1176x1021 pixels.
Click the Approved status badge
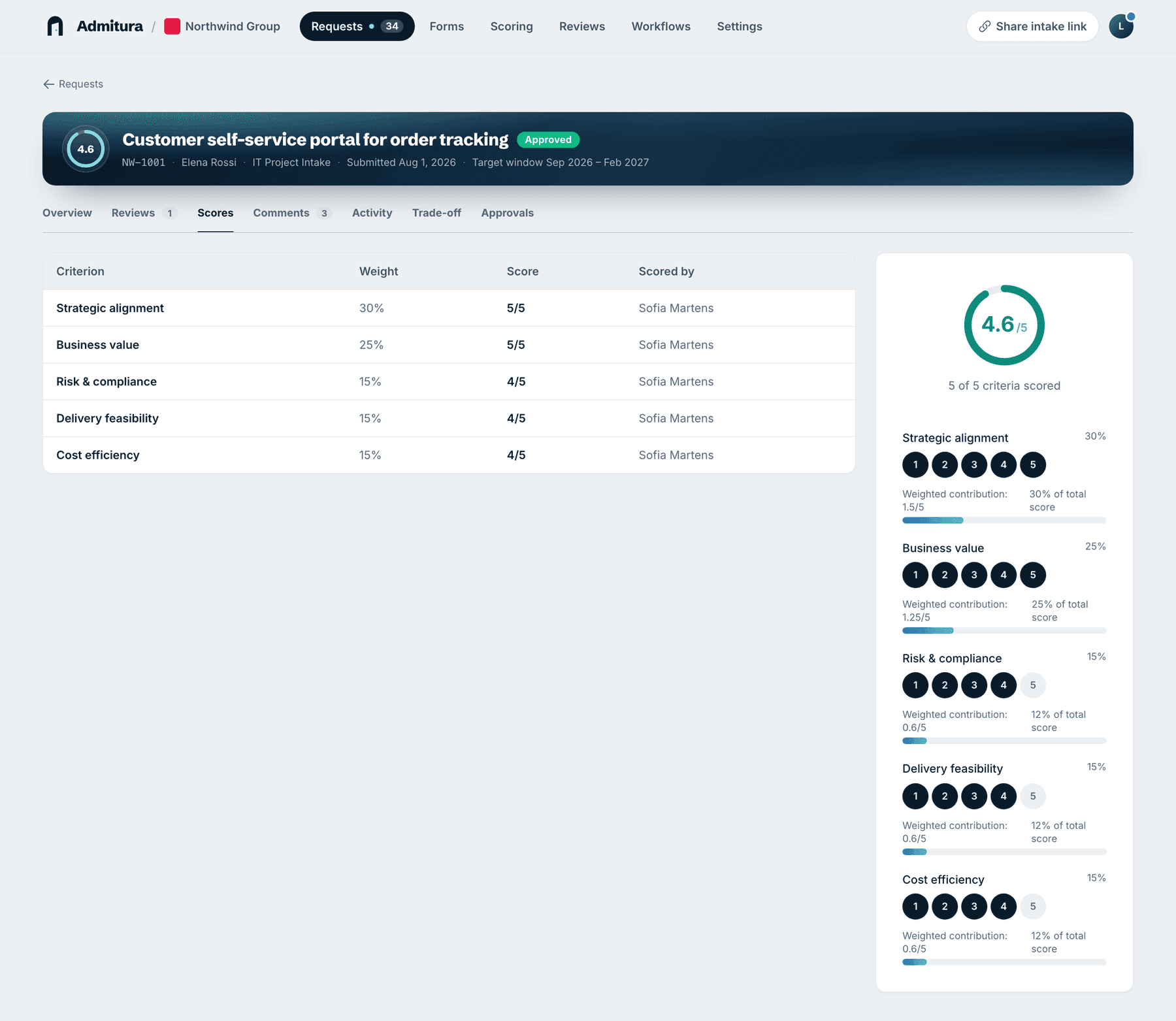(548, 140)
